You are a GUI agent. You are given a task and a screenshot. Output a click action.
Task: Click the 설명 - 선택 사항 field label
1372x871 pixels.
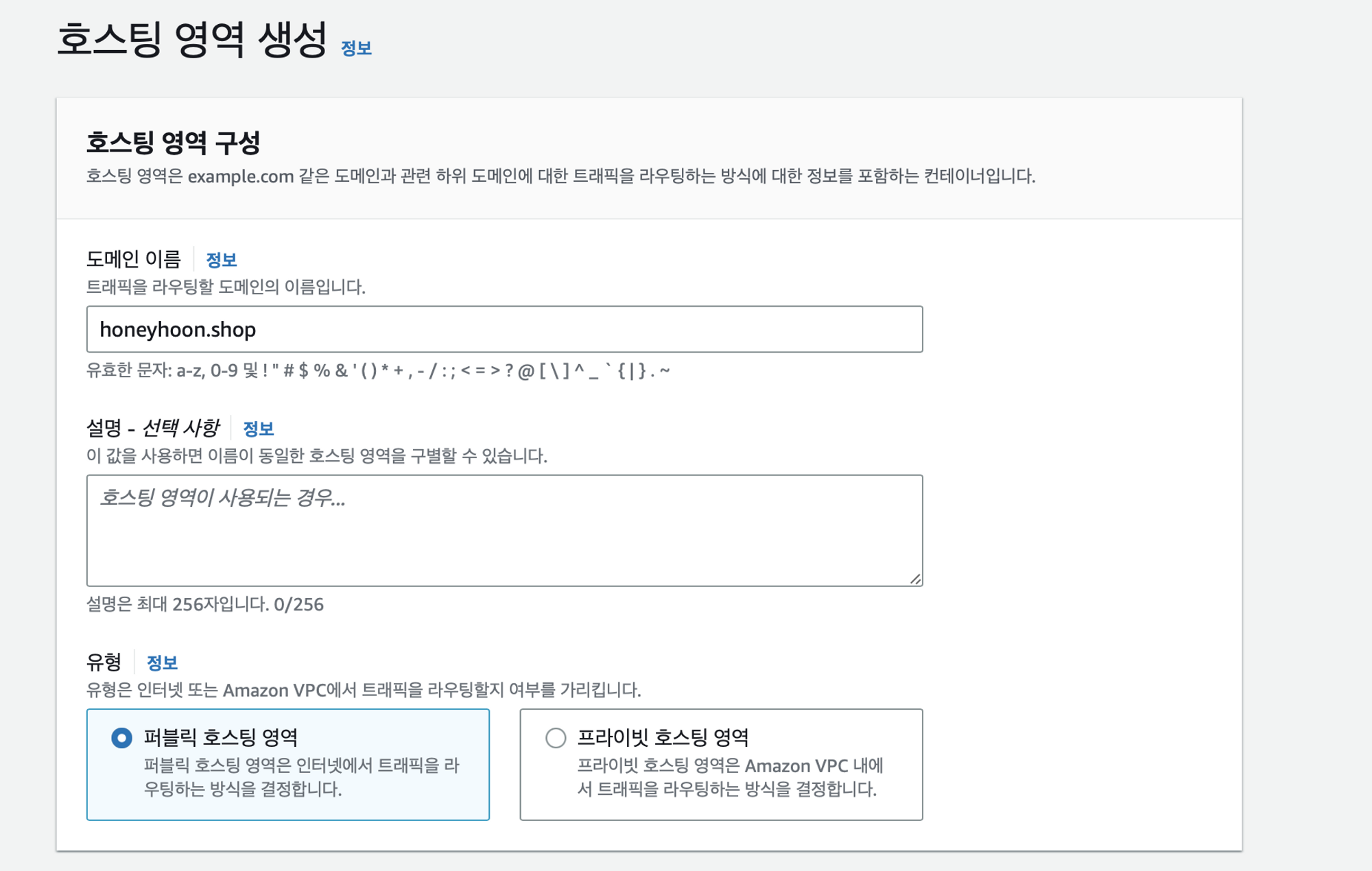(152, 429)
